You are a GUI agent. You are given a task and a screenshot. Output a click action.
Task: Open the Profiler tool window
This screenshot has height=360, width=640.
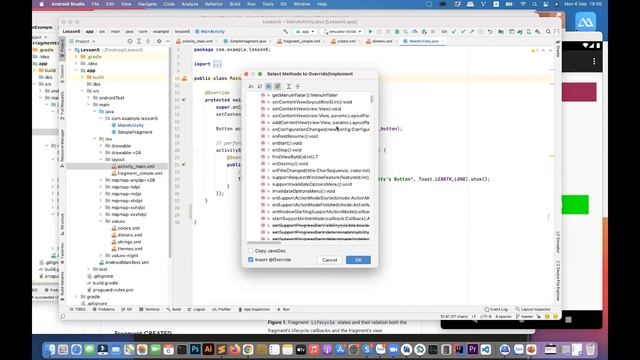[x=222, y=309]
